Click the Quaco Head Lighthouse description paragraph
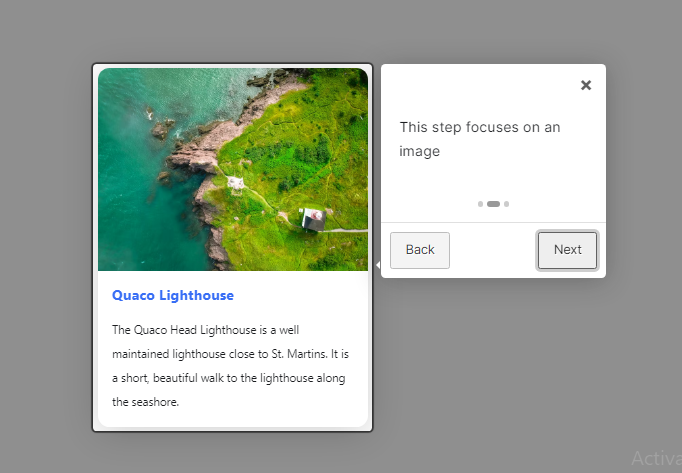Image resolution: width=682 pixels, height=473 pixels. click(x=231, y=366)
